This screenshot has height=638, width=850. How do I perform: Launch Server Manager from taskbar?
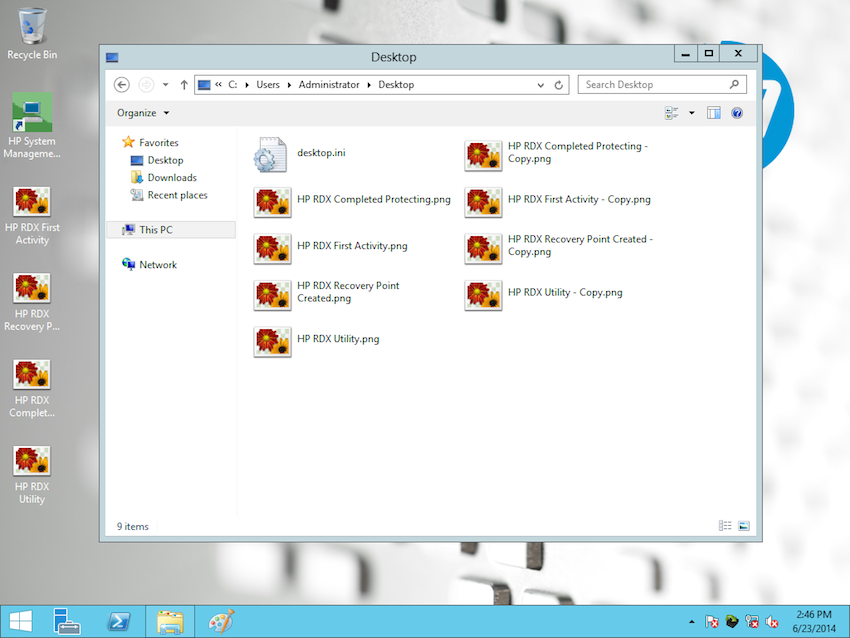coord(67,621)
